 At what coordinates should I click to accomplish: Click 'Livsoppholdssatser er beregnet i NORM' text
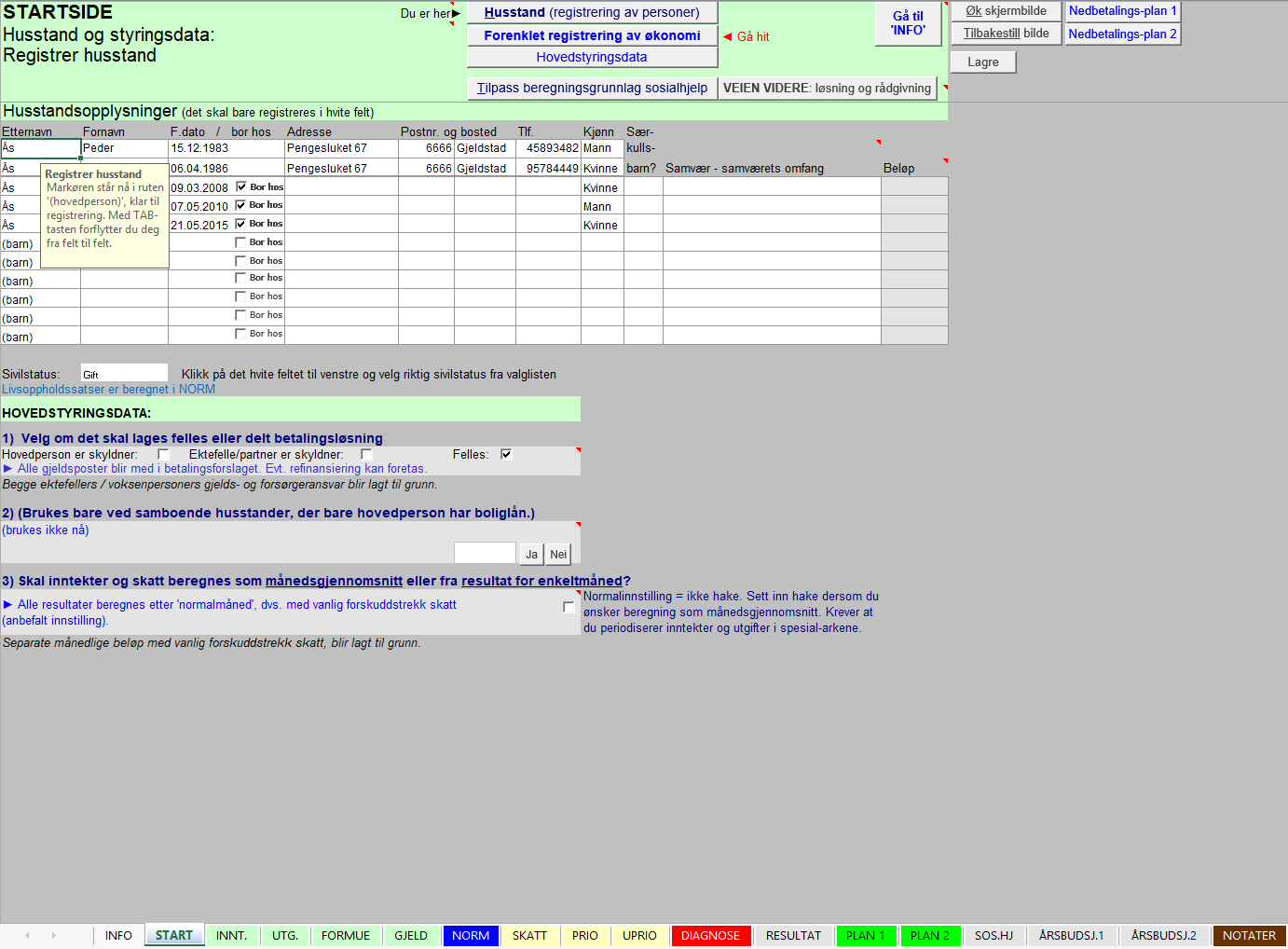[x=108, y=390]
